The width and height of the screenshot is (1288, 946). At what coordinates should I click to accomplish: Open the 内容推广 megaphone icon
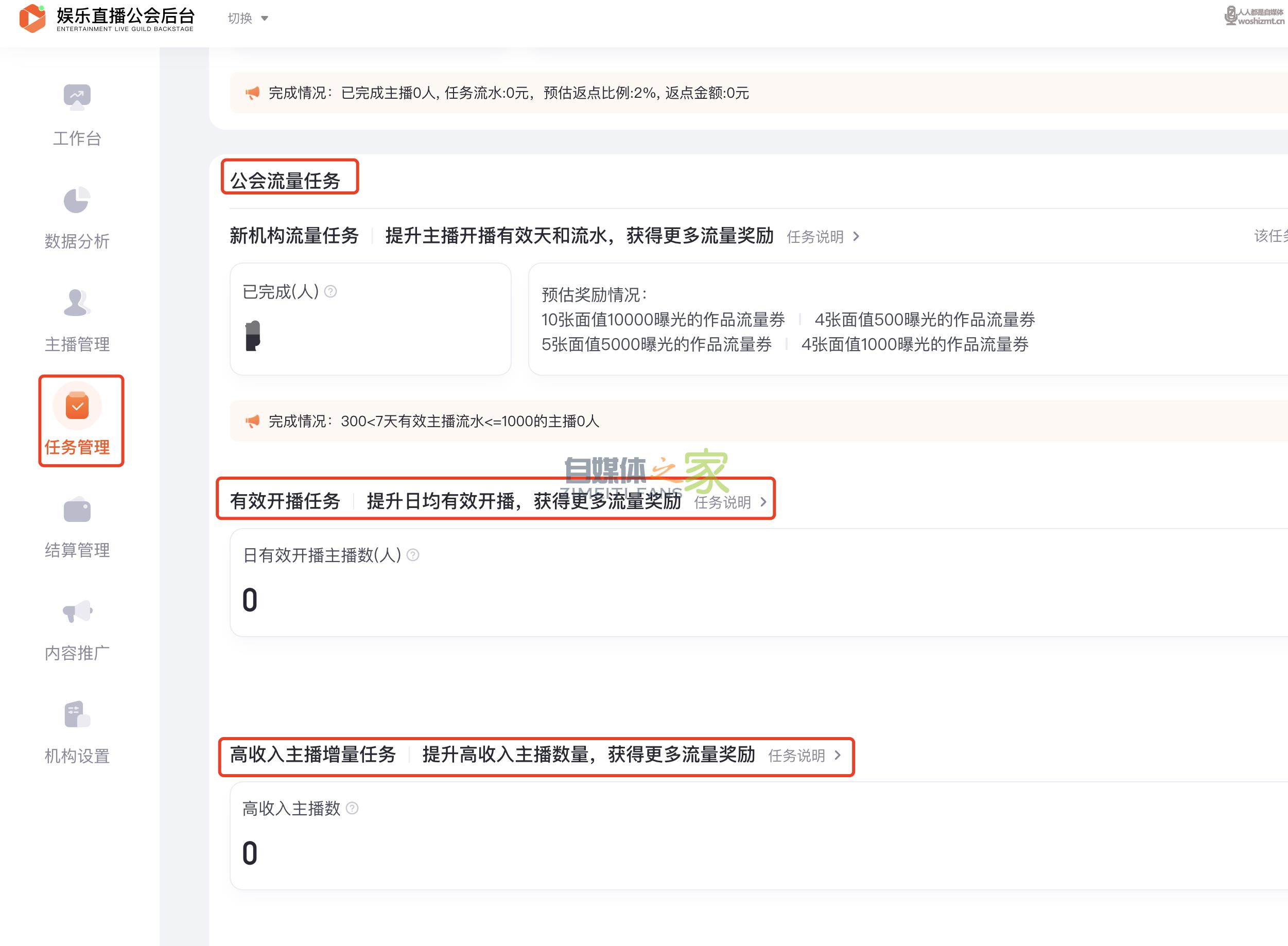[x=77, y=611]
